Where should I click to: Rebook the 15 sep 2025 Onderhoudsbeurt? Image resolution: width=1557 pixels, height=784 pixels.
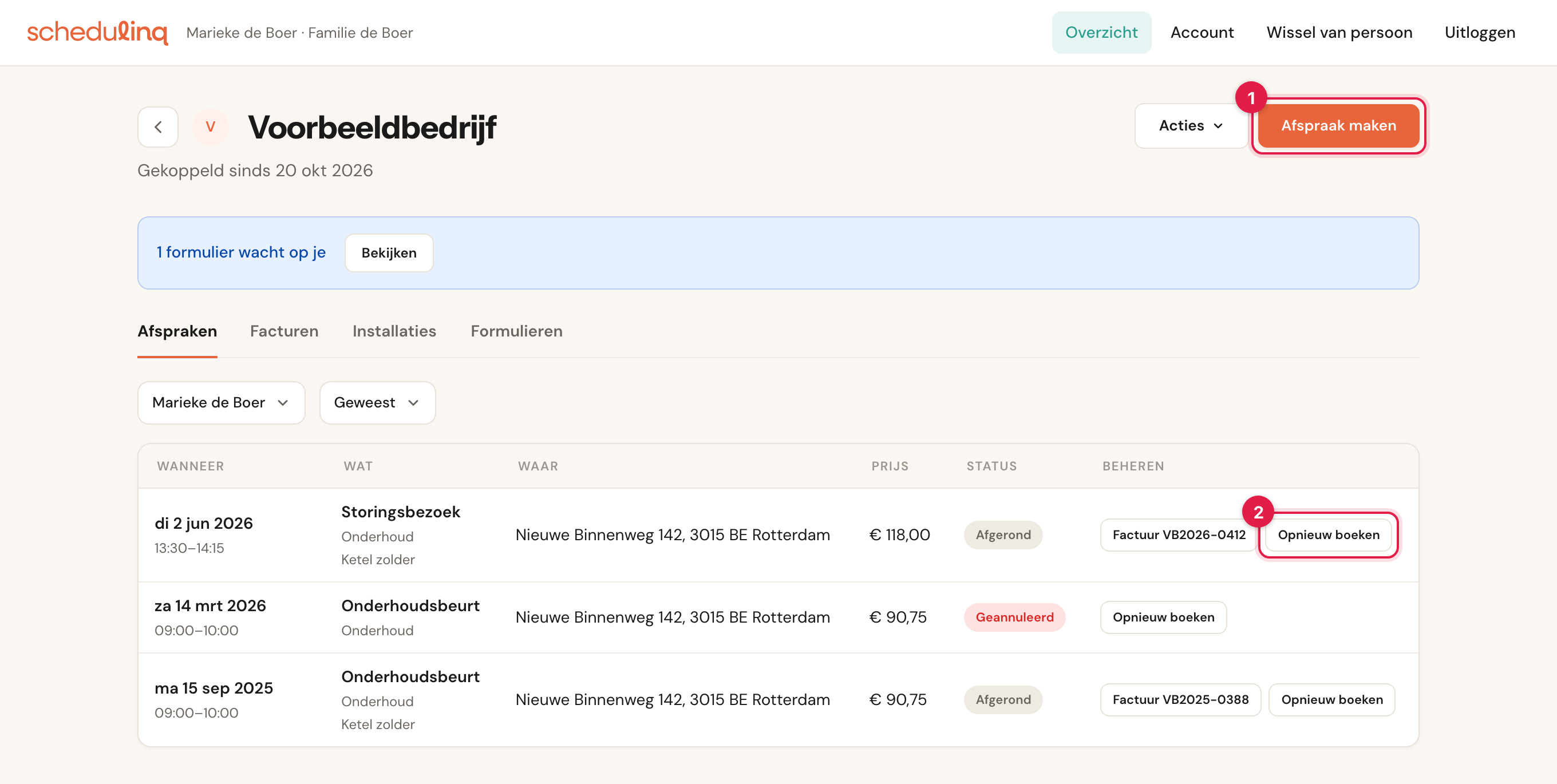pos(1331,699)
